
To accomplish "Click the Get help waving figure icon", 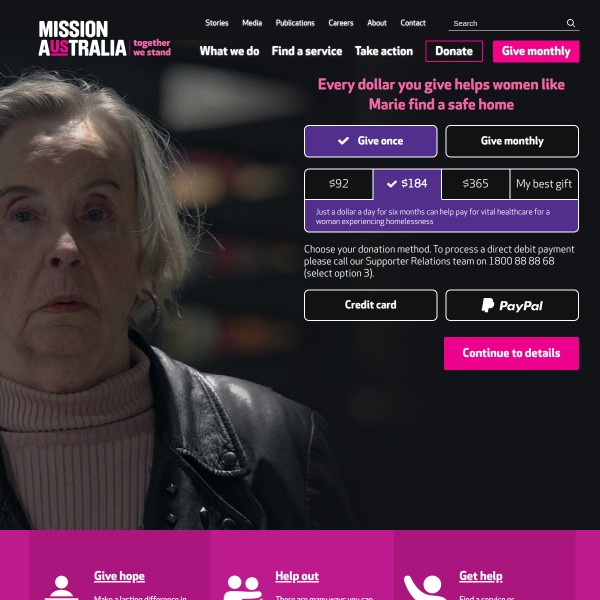I will pos(425,587).
